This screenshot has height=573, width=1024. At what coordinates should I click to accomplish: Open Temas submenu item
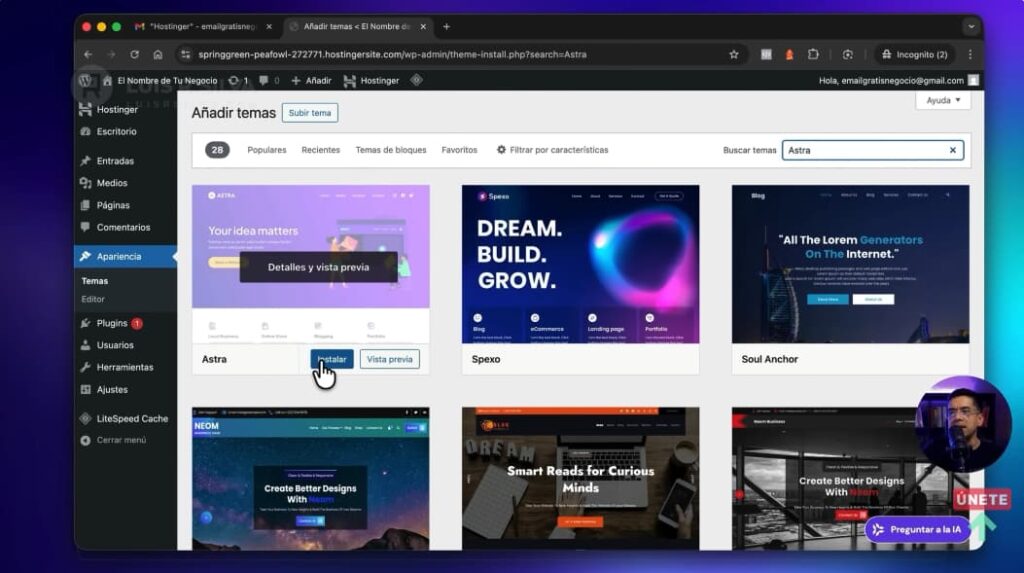(95, 281)
